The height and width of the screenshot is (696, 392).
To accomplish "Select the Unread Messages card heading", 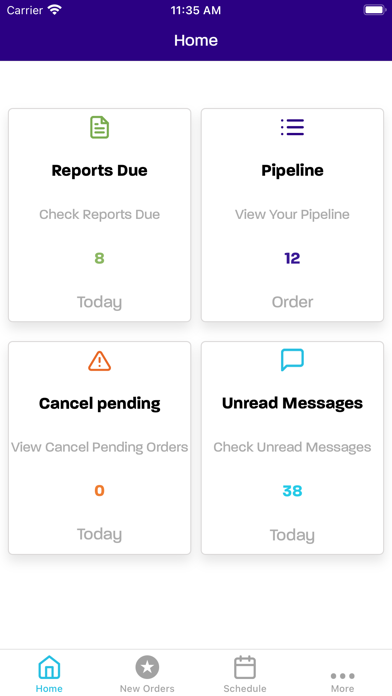I will tap(292, 403).
